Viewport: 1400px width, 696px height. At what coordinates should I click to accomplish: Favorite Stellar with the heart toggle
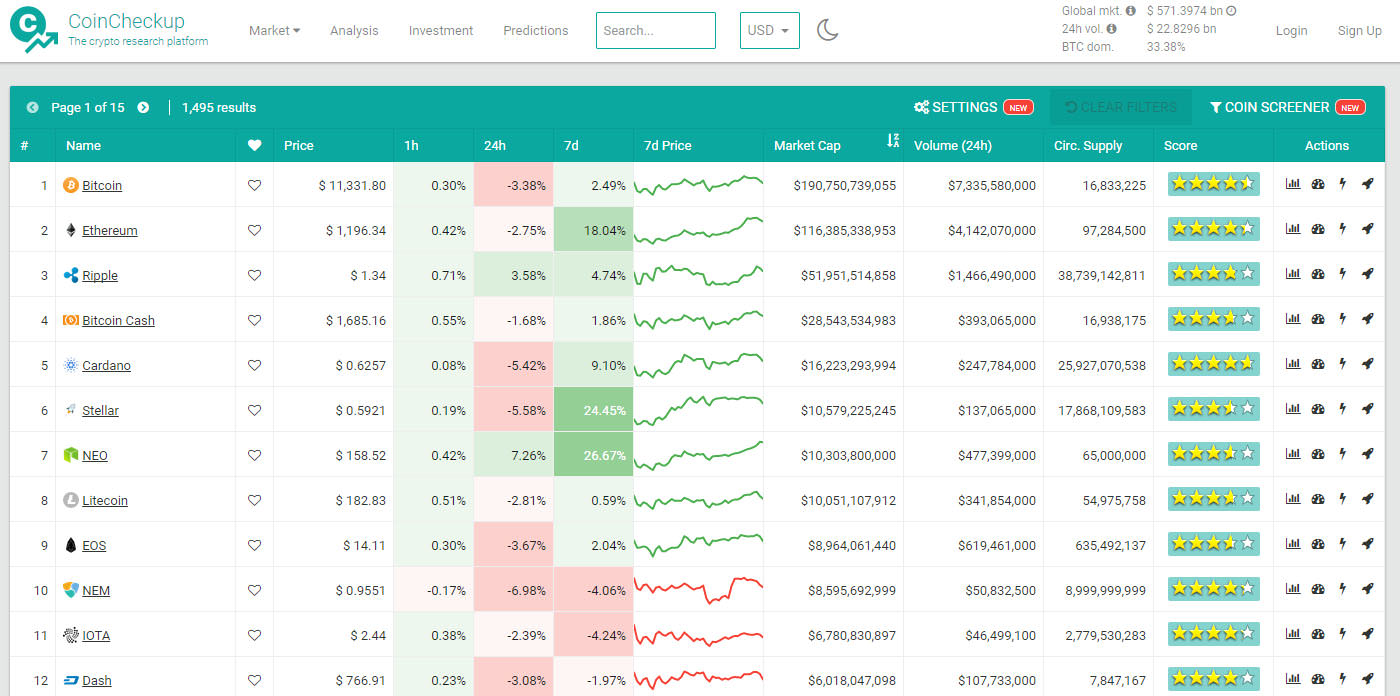pos(254,410)
